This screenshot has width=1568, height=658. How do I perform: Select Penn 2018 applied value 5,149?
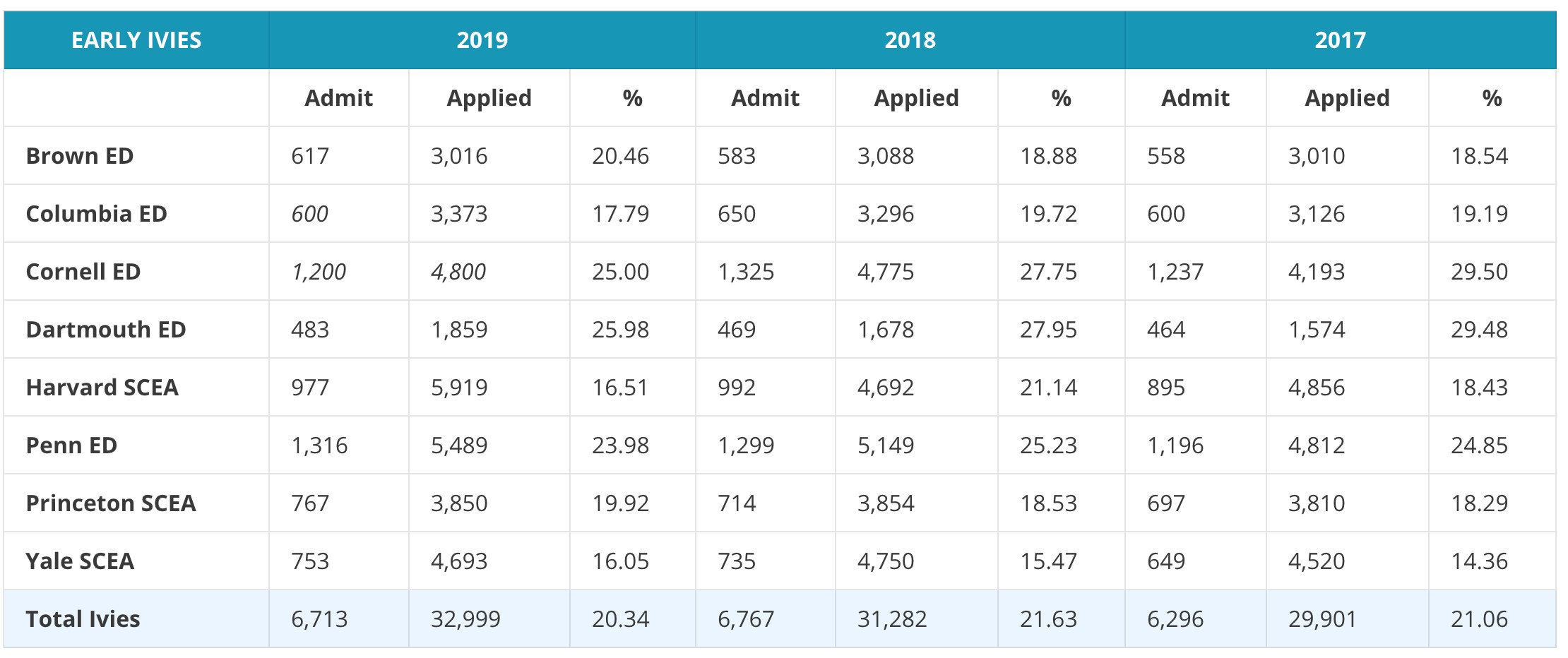(x=886, y=445)
